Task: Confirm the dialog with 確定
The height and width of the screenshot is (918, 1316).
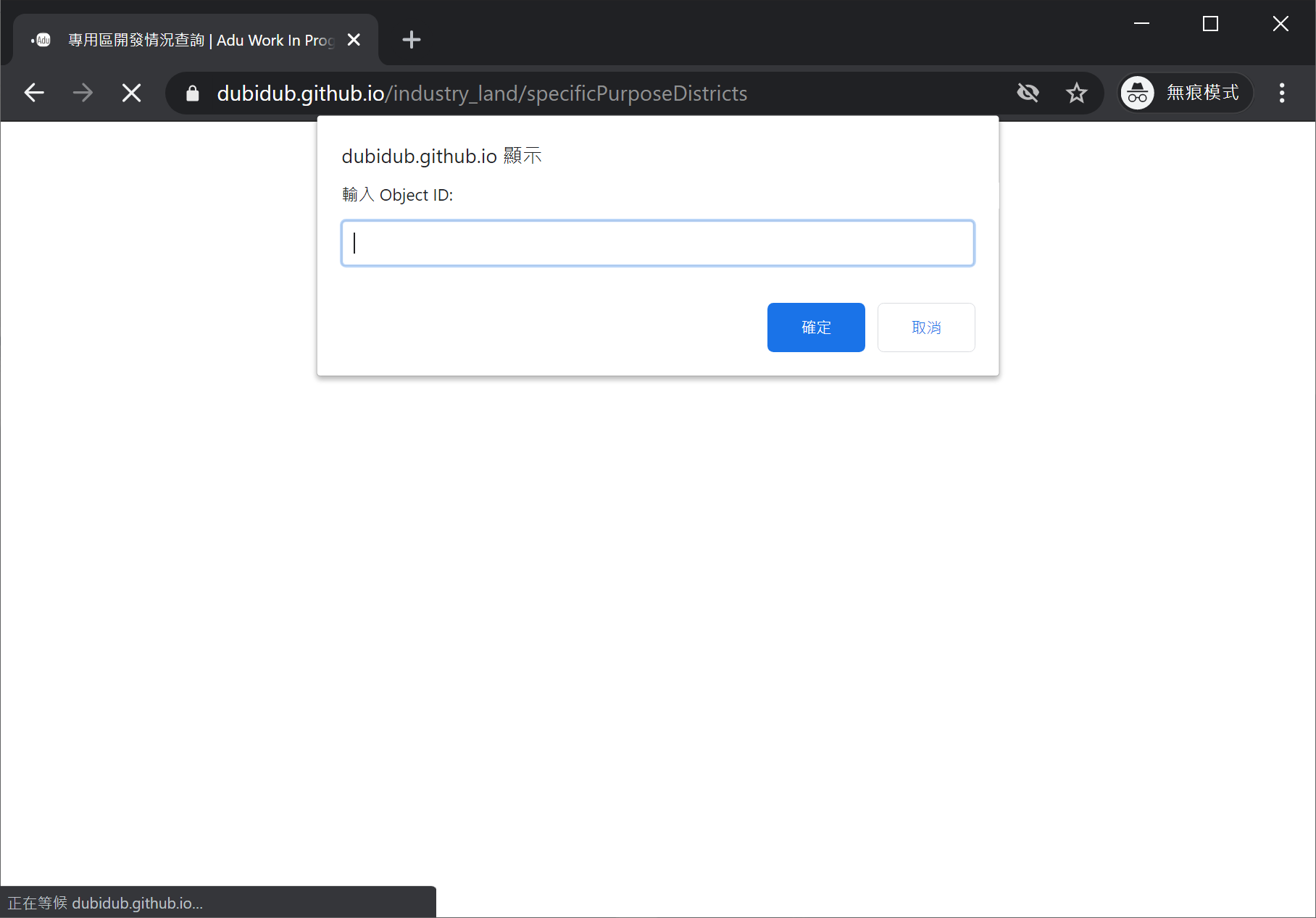Action: click(816, 327)
